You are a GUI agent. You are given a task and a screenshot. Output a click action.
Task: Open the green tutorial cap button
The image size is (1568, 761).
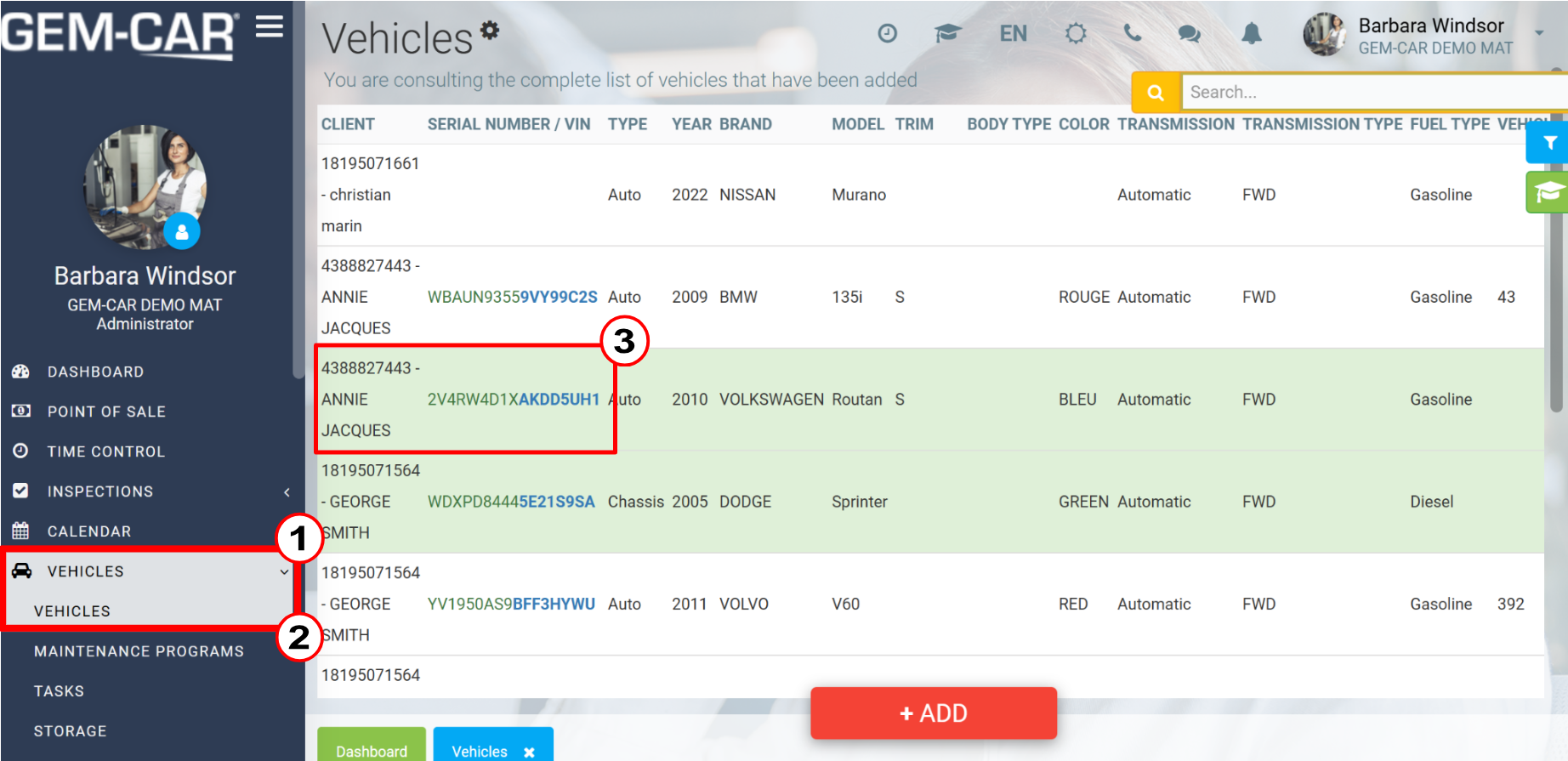(1548, 192)
